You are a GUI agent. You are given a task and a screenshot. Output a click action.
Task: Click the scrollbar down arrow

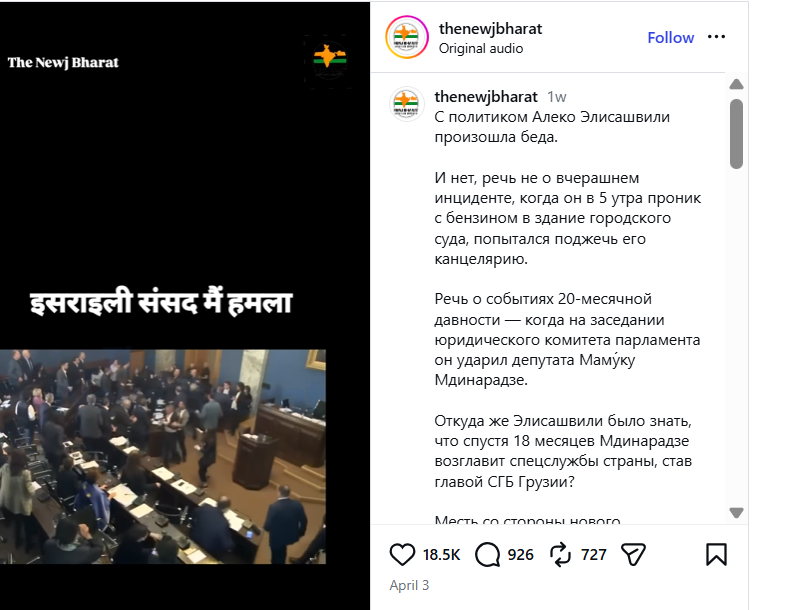(736, 512)
